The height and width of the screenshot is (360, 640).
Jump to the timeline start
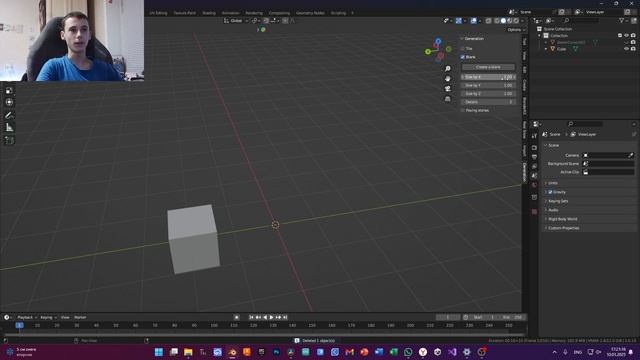251,317
